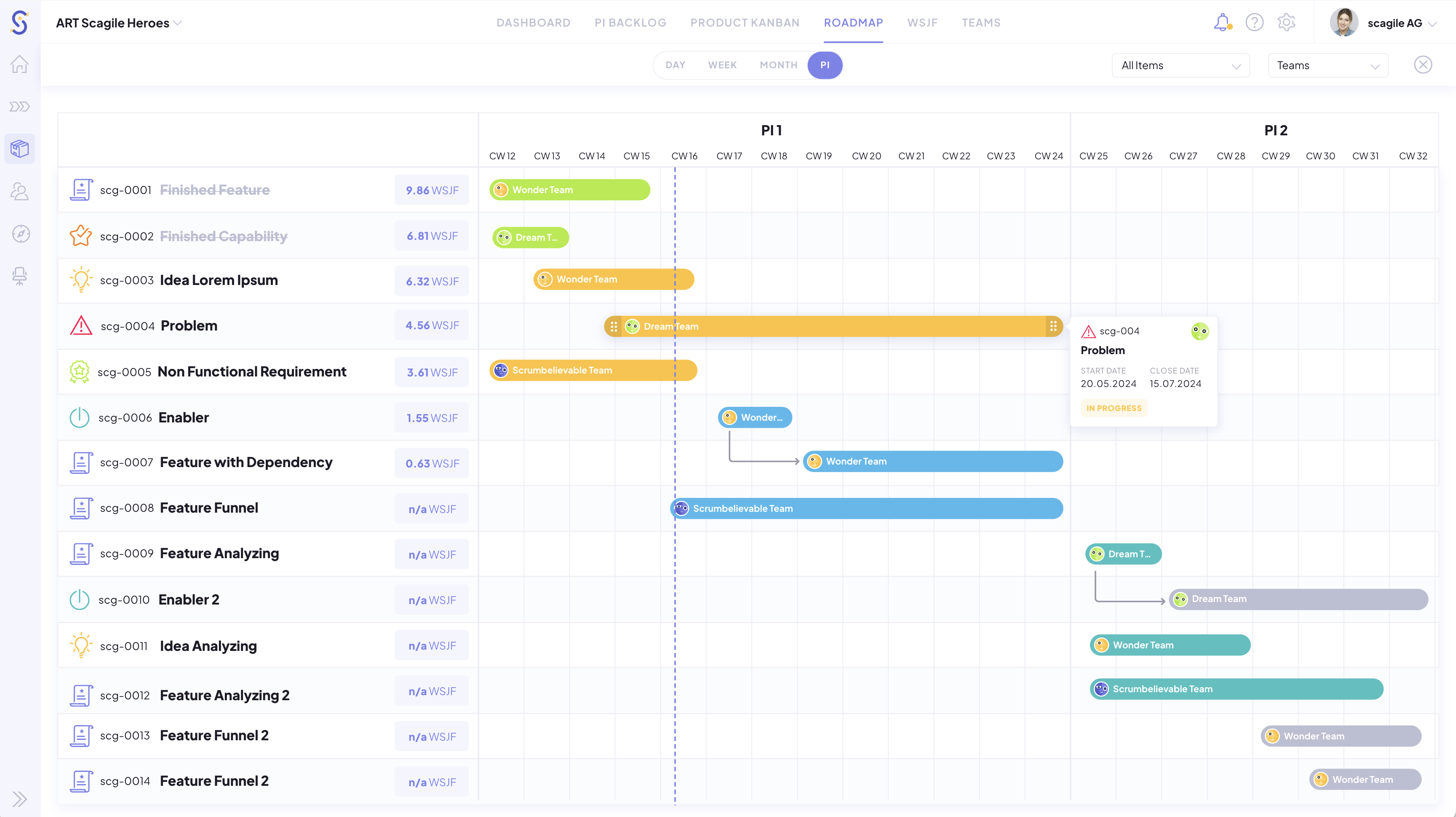Click the compass navigation icon in sidebar

click(20, 234)
